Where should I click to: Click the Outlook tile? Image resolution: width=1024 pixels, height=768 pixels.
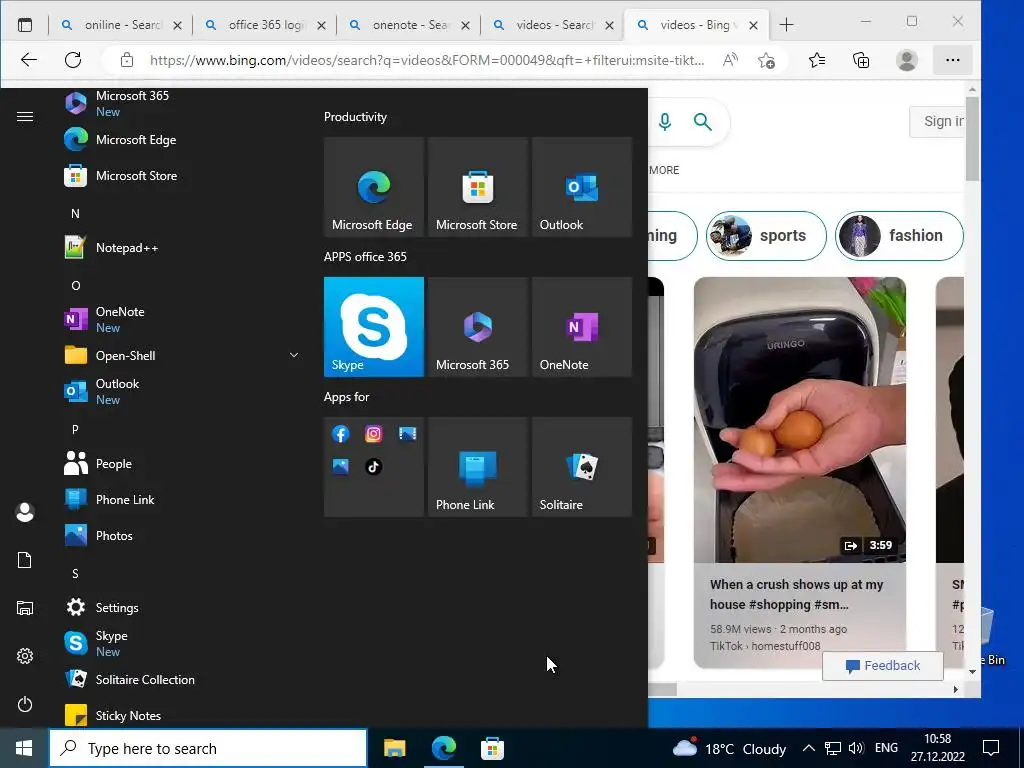(582, 187)
